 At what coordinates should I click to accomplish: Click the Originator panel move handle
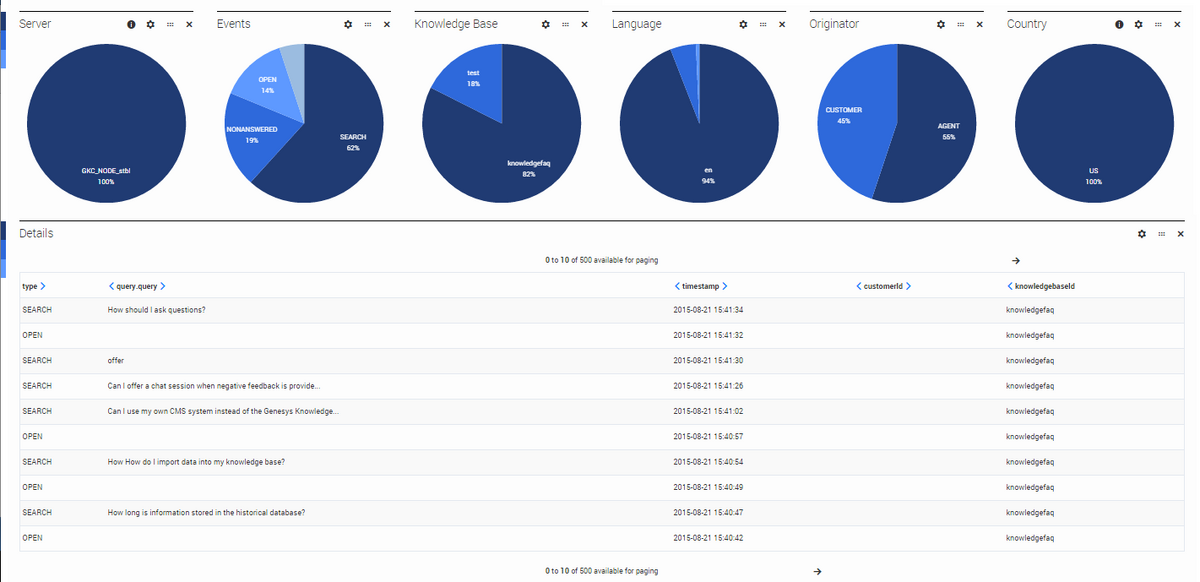960,24
